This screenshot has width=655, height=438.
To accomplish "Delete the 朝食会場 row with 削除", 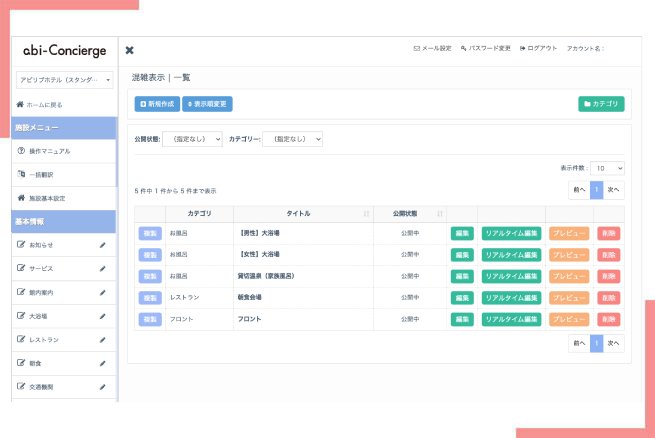I will click(609, 298).
